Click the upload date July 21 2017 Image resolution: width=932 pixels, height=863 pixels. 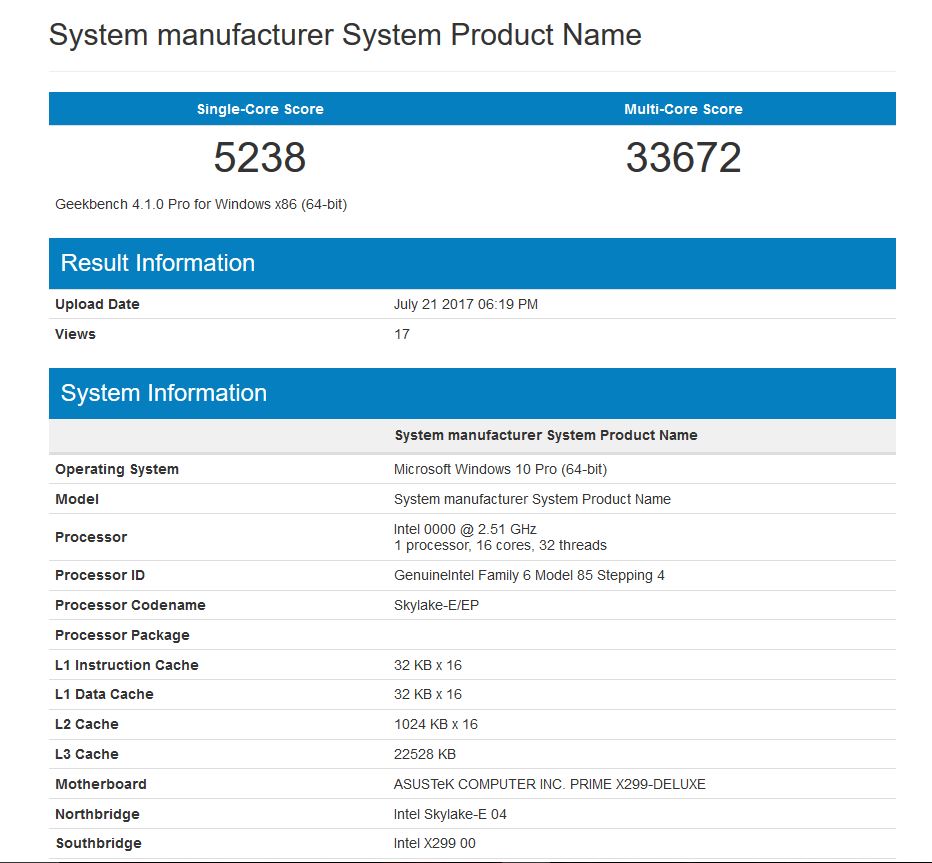point(466,304)
